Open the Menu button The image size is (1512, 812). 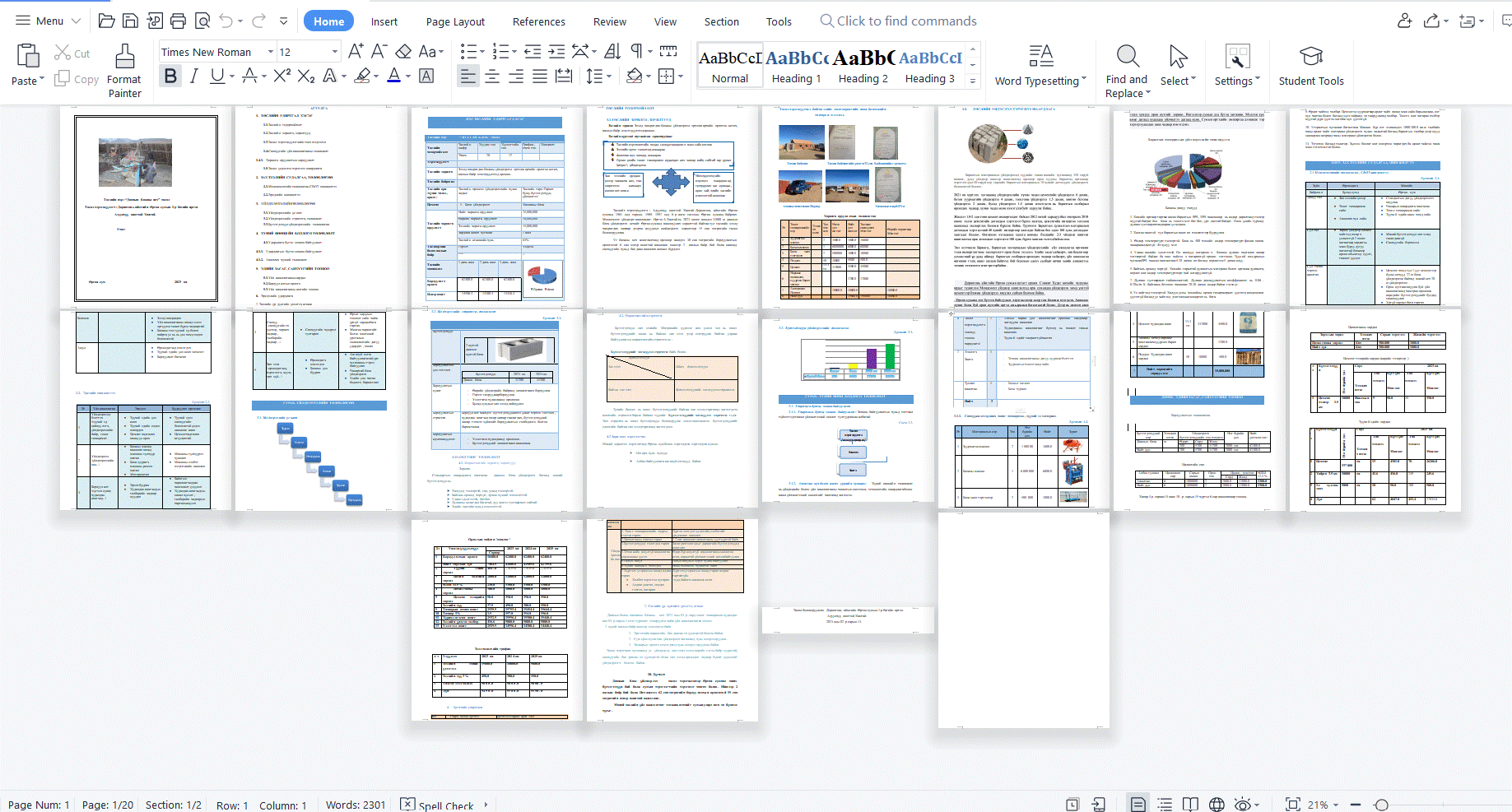49,21
